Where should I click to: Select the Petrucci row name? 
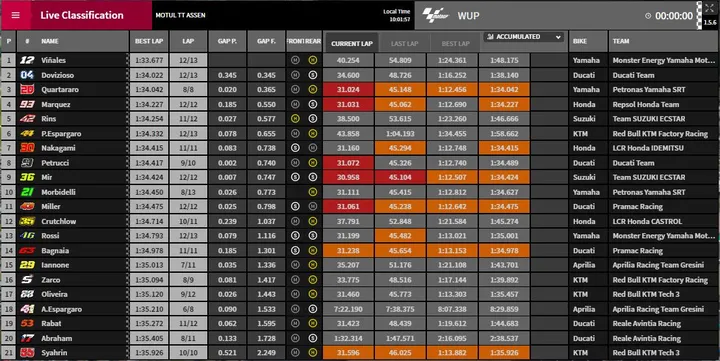pyautogui.click(x=56, y=163)
